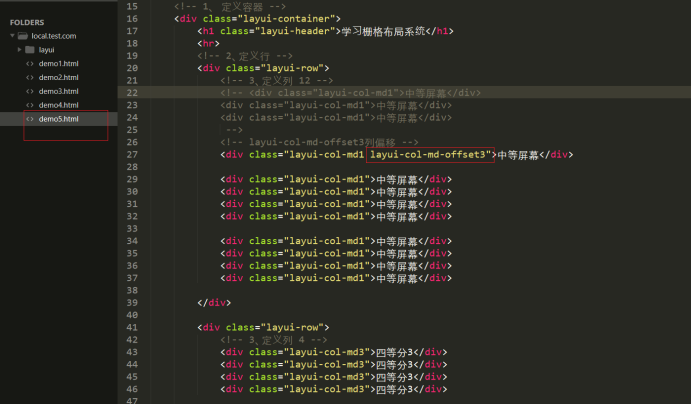This screenshot has width=692, height=405.
Task: Click layui-col-md3 div on line 46
Action: [x=334, y=389]
